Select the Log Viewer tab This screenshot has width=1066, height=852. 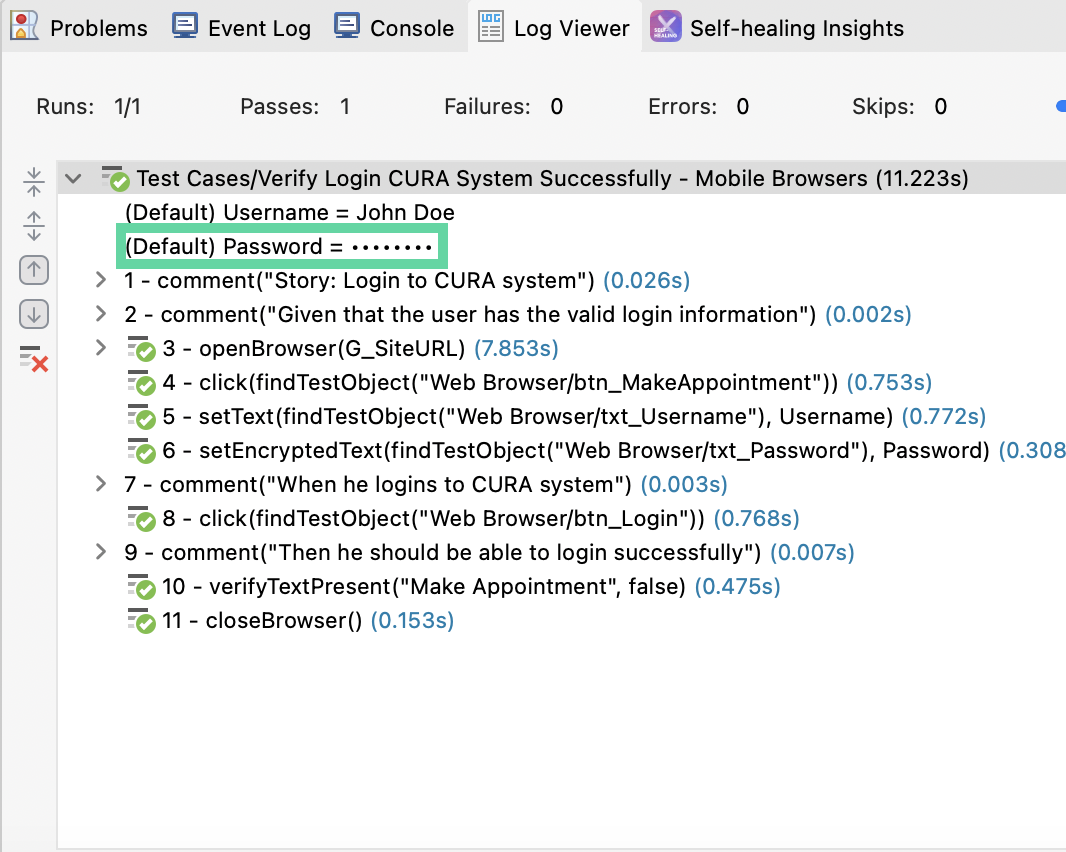555,28
